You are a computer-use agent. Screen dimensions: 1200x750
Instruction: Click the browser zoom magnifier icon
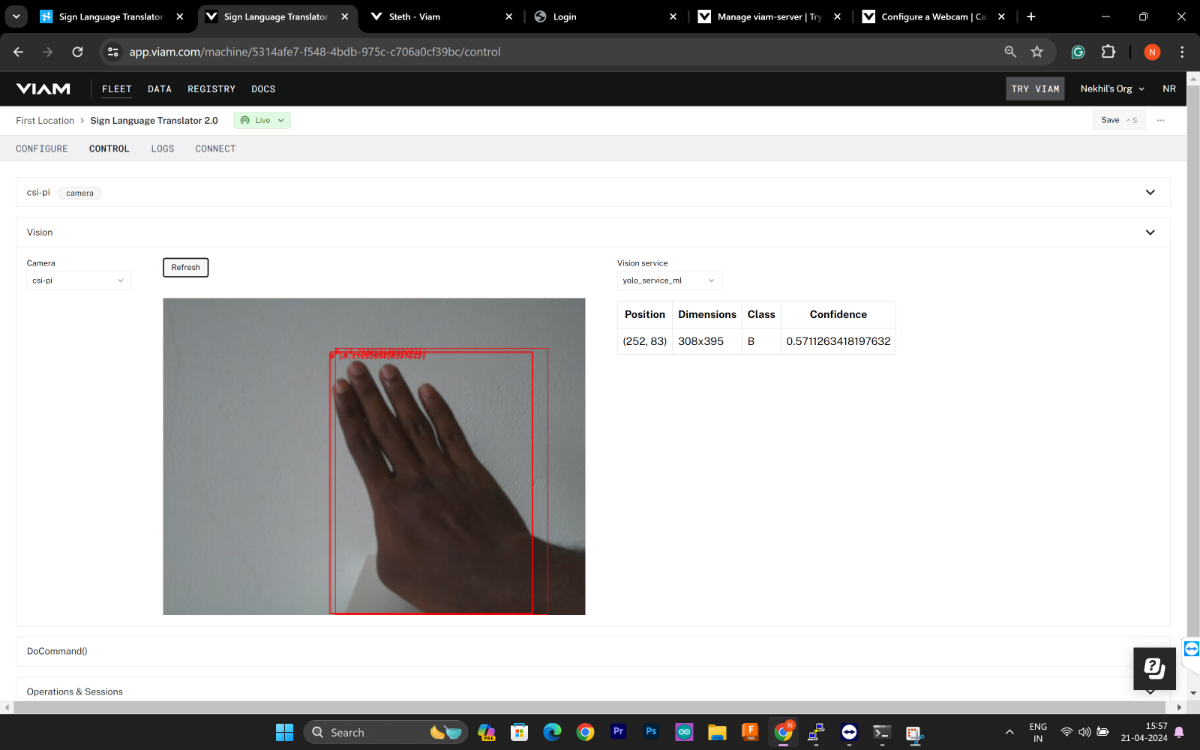[x=1010, y=52]
